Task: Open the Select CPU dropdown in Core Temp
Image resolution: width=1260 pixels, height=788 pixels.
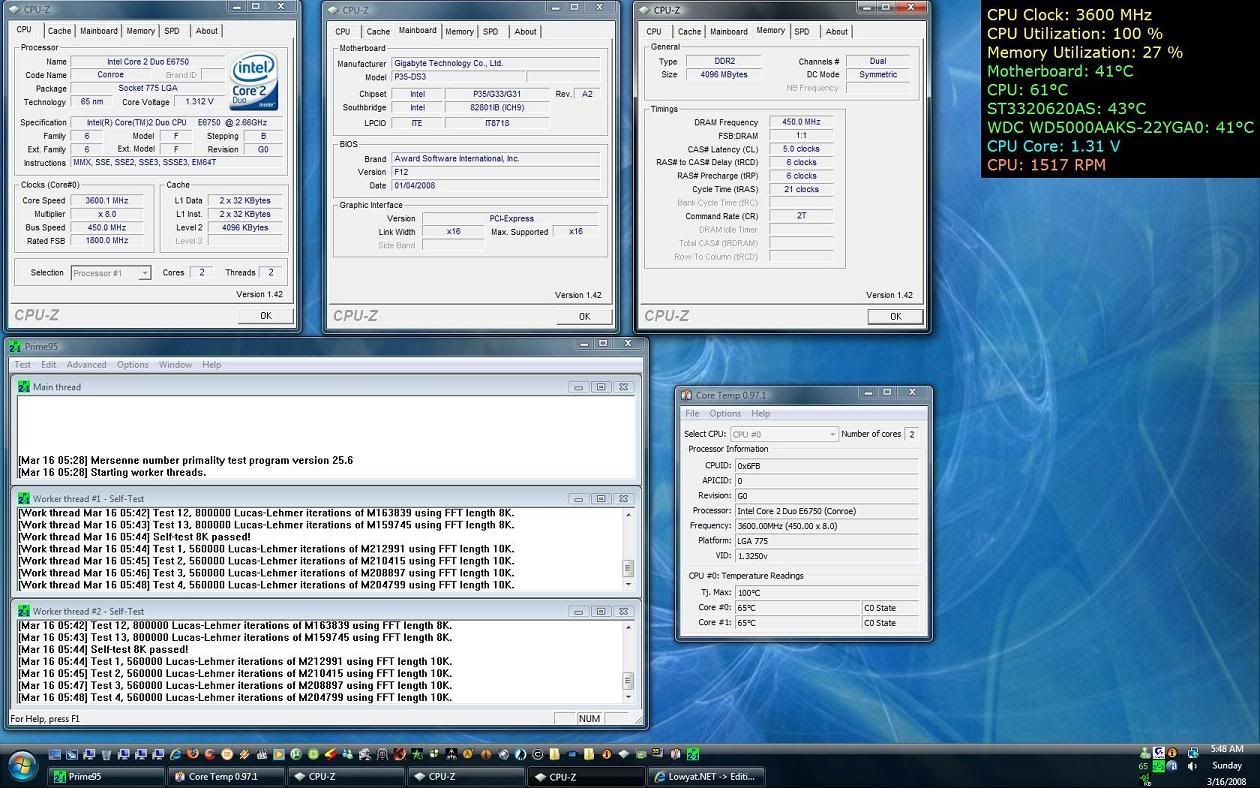Action: 831,434
